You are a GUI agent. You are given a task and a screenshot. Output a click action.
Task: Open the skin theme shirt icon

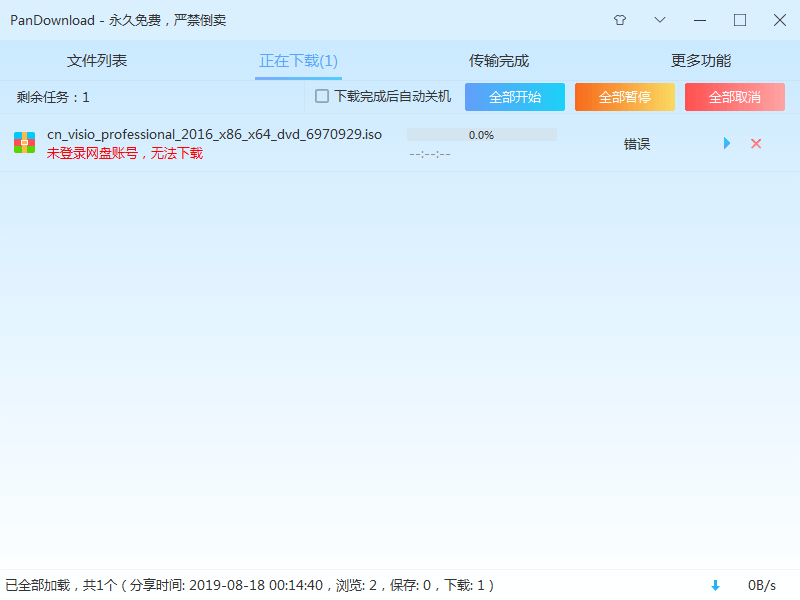pos(620,20)
